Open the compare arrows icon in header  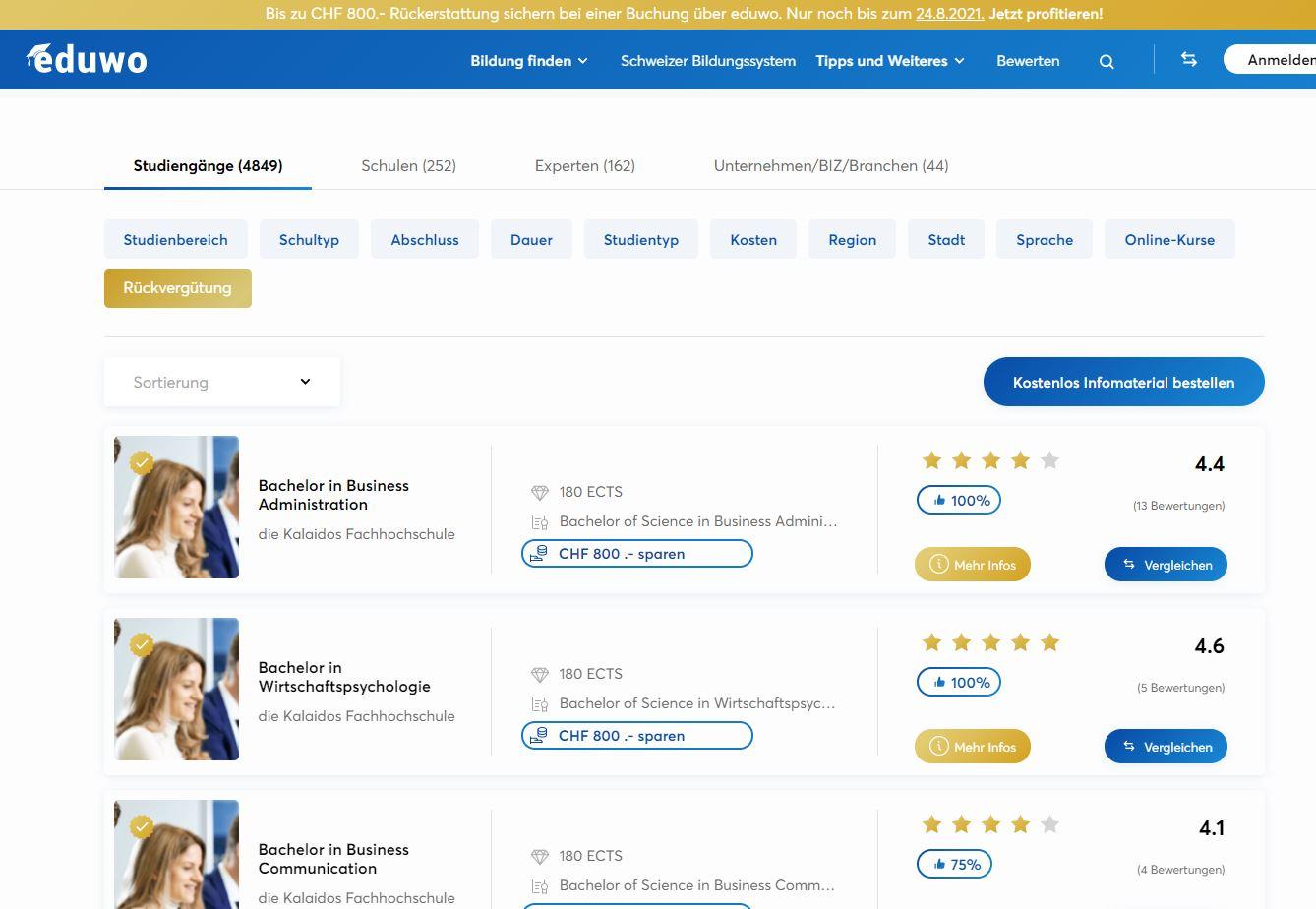click(1189, 59)
